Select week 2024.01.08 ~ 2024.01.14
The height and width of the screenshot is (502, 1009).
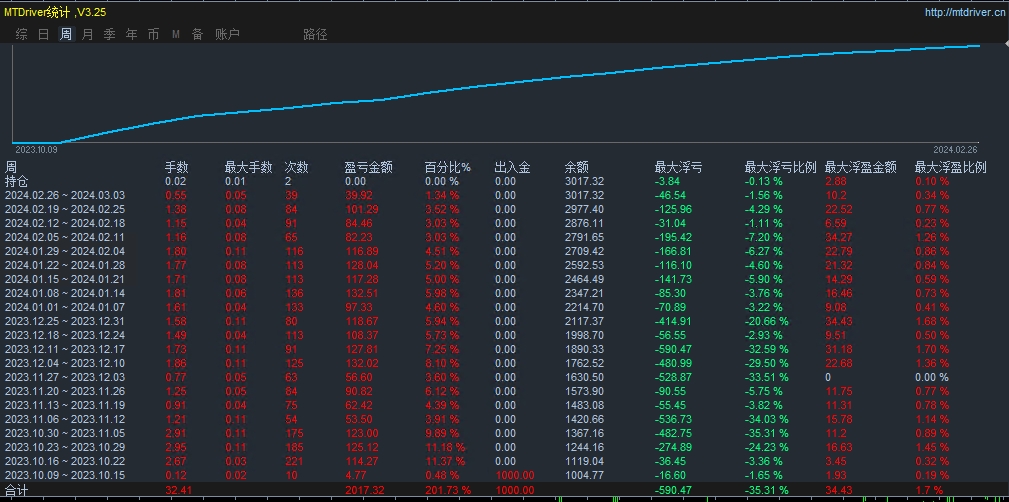click(65, 293)
